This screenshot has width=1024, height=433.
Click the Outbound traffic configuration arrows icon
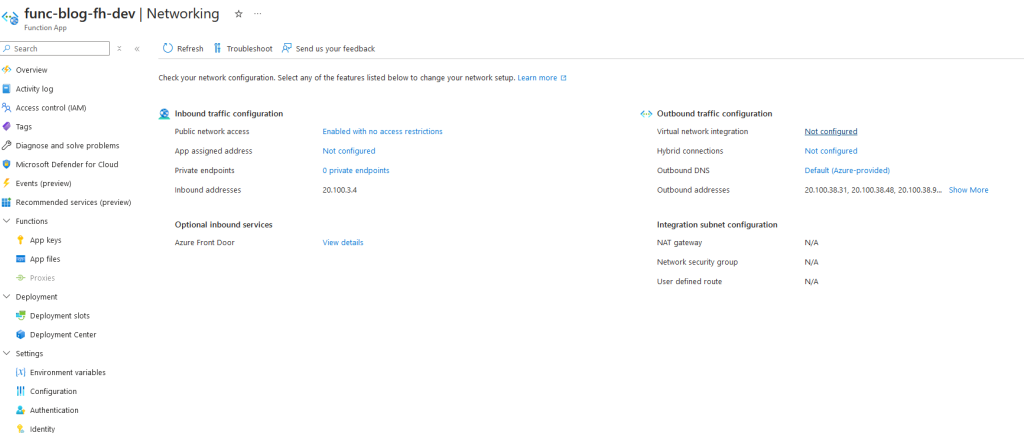coord(647,114)
